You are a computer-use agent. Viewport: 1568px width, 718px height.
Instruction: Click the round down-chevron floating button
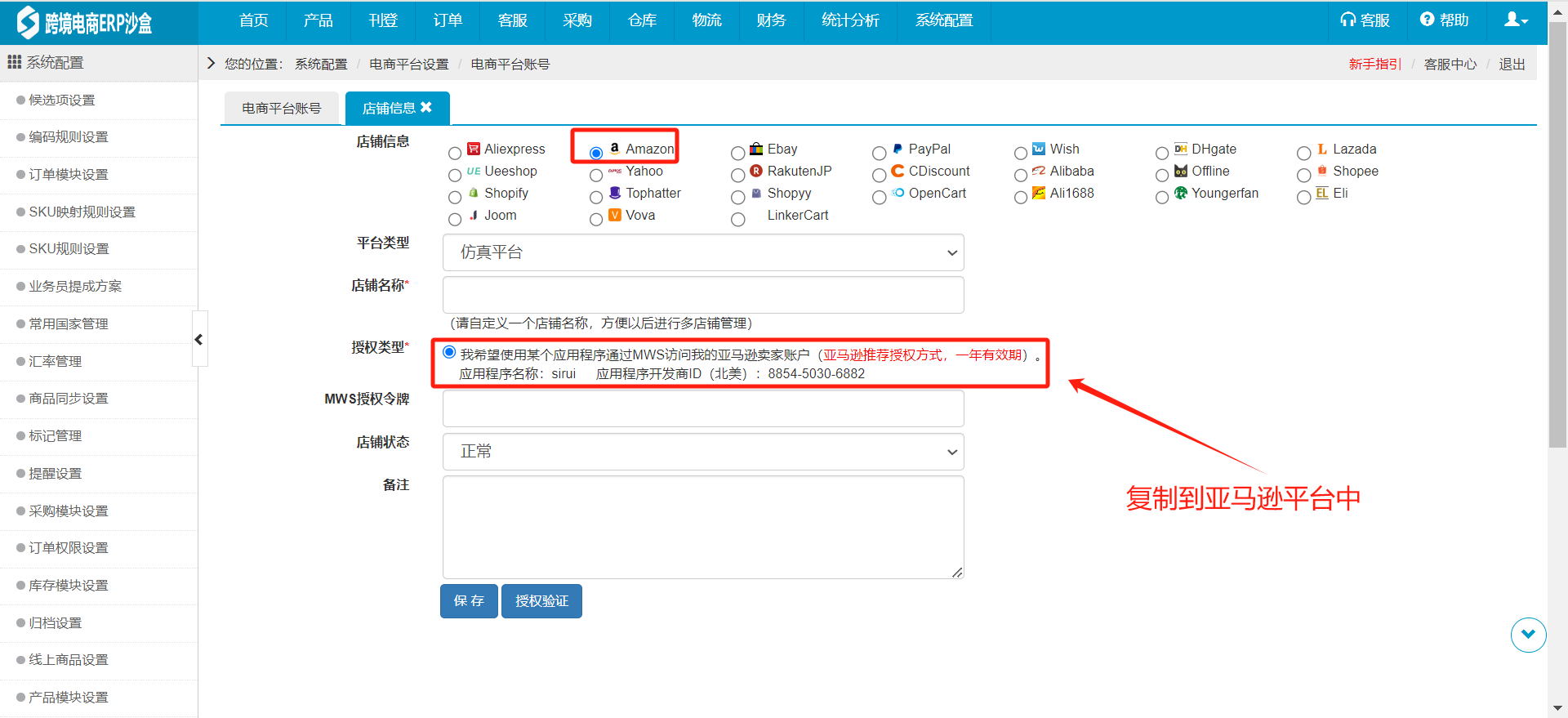(x=1528, y=635)
